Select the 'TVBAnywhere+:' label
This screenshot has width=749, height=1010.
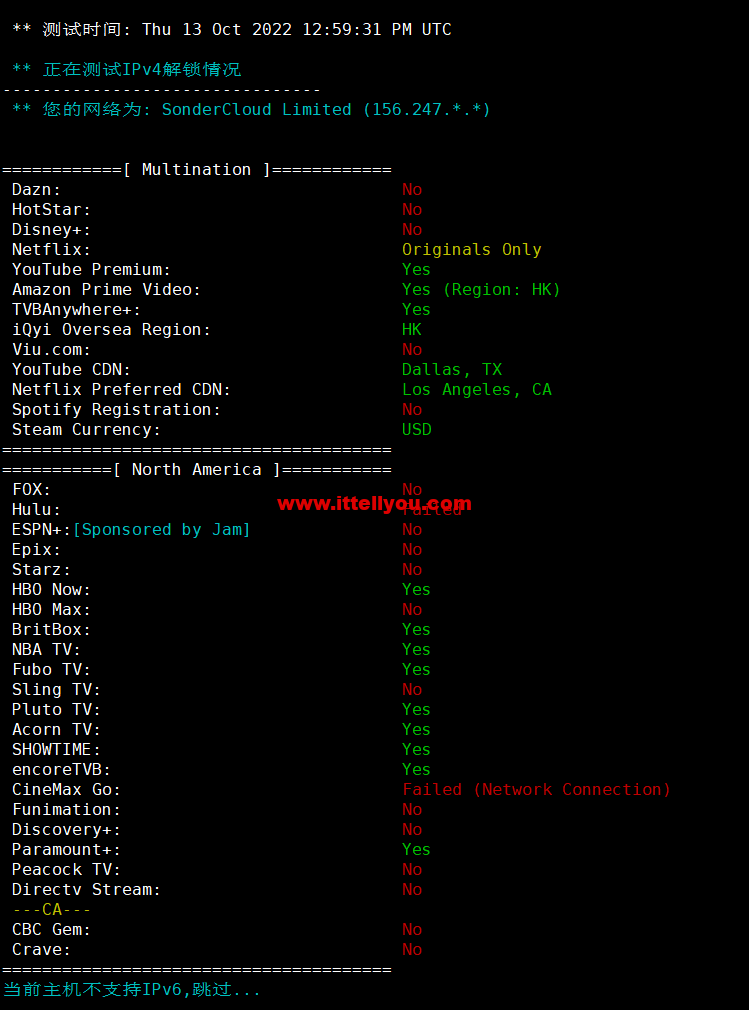77,309
